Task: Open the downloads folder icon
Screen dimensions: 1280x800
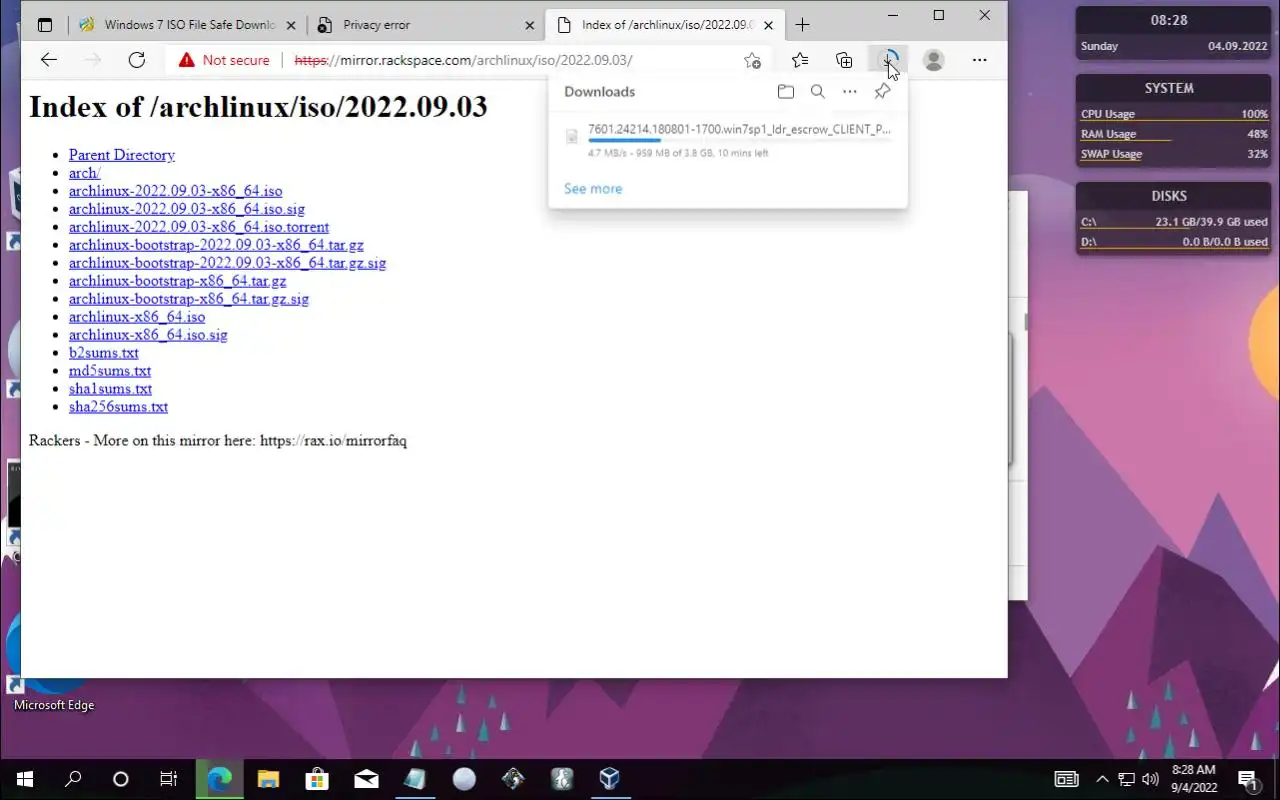Action: (786, 92)
